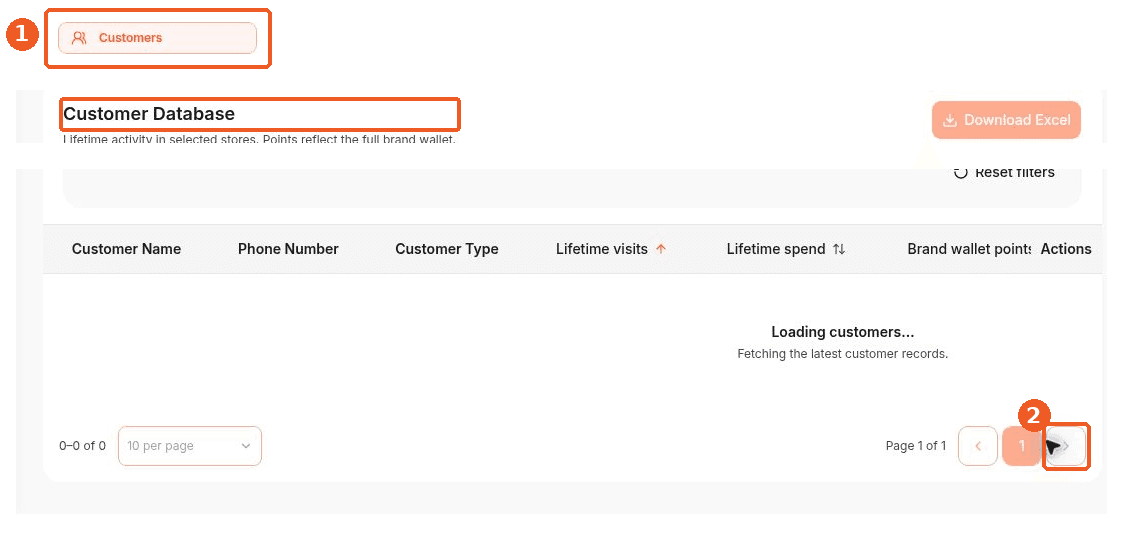Sort by Lifetime spend arrows icon

tap(839, 249)
